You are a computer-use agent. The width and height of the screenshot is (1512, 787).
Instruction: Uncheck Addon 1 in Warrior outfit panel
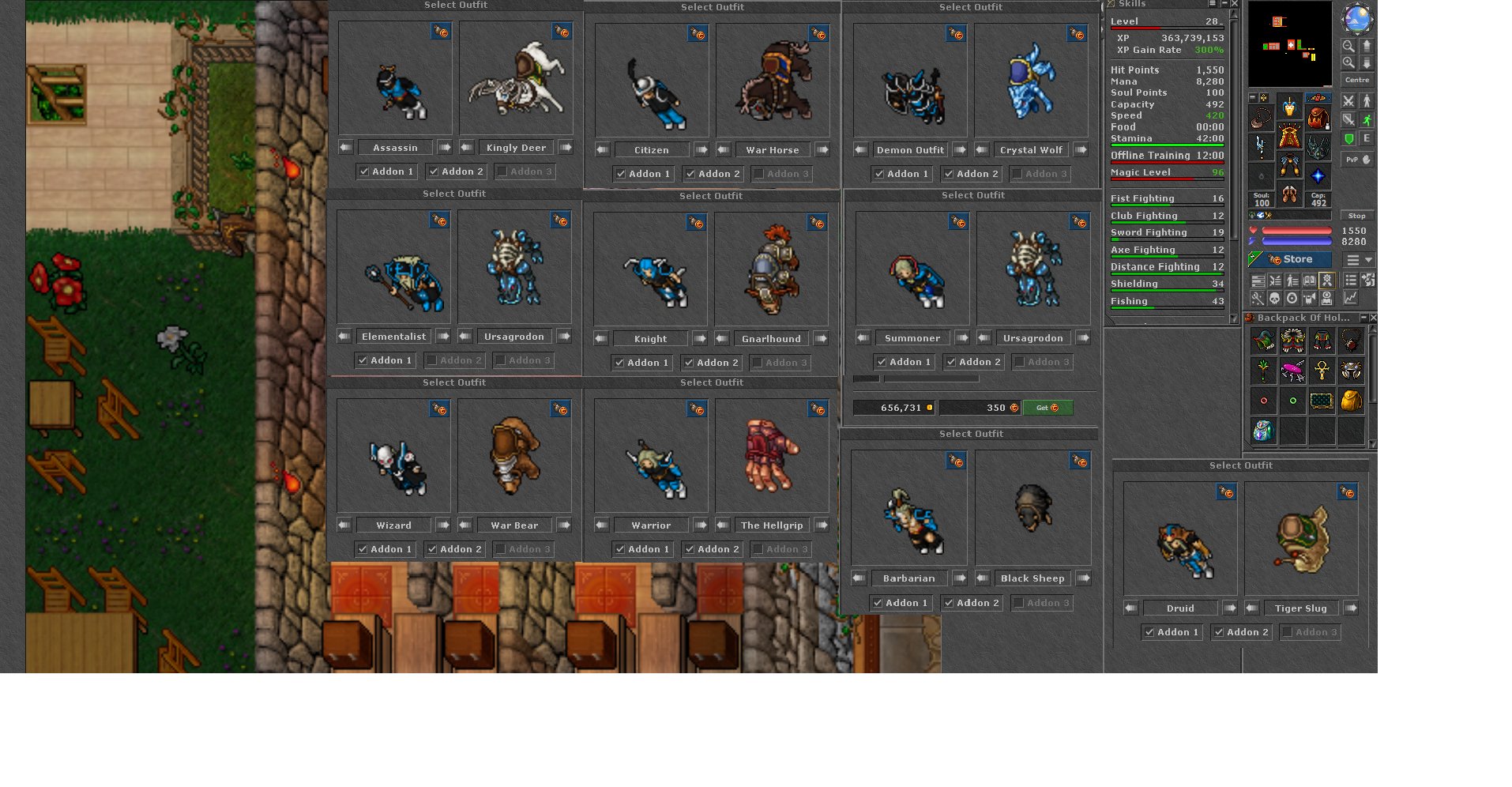(x=620, y=549)
